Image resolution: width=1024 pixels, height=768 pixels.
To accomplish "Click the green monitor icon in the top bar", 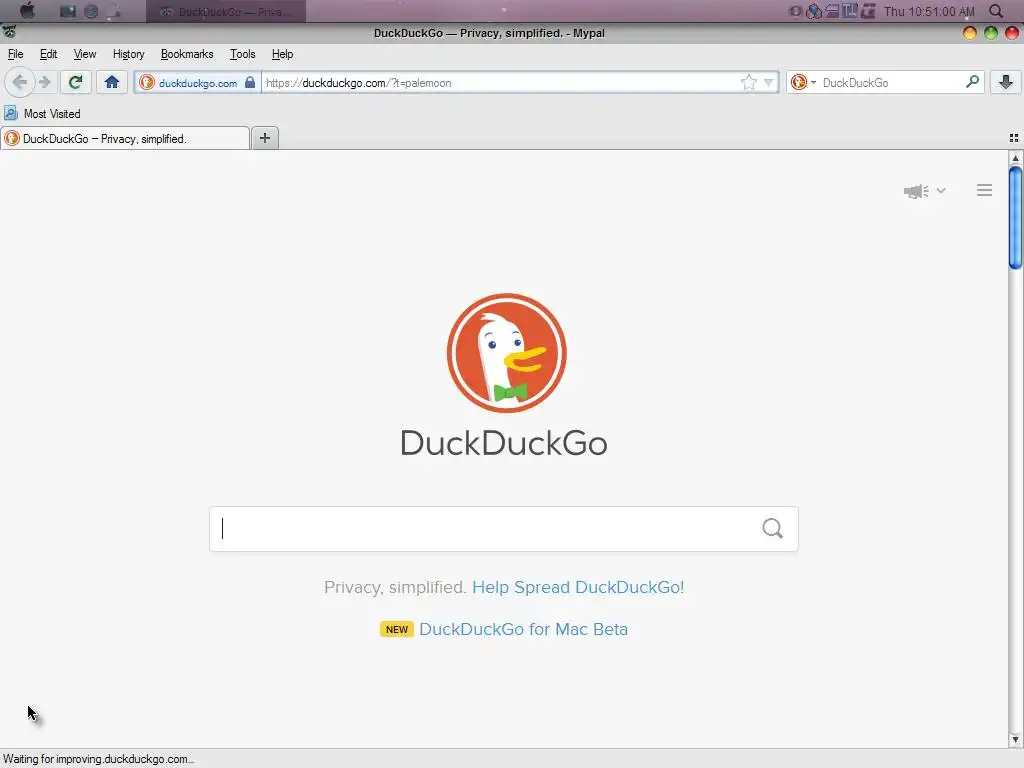I will click(x=68, y=11).
